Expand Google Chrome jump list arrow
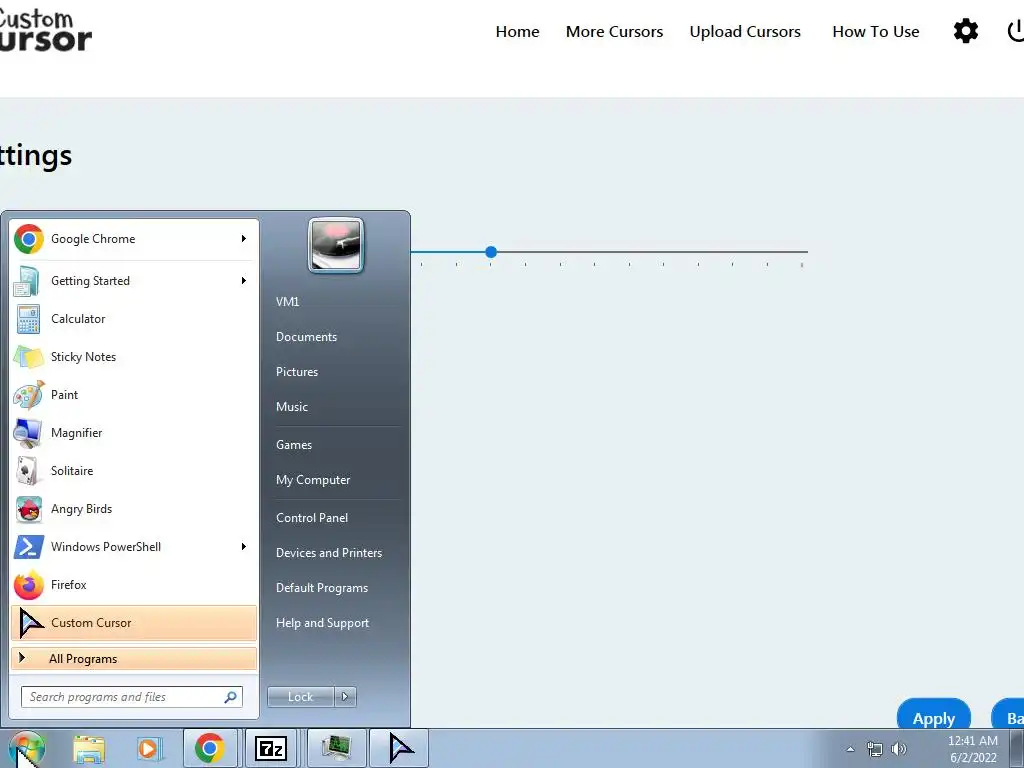The height and width of the screenshot is (768, 1024). pyautogui.click(x=244, y=238)
